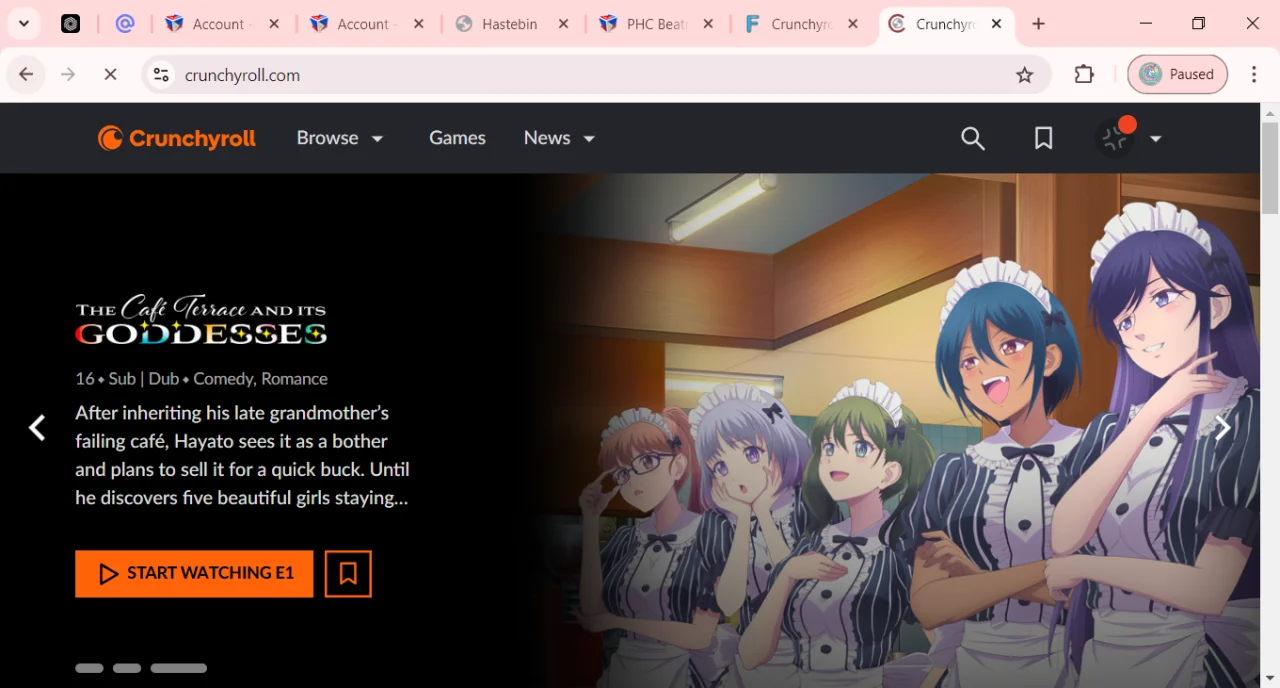Stop loading the page
Screen dimensions: 1280x688
pos(110,75)
